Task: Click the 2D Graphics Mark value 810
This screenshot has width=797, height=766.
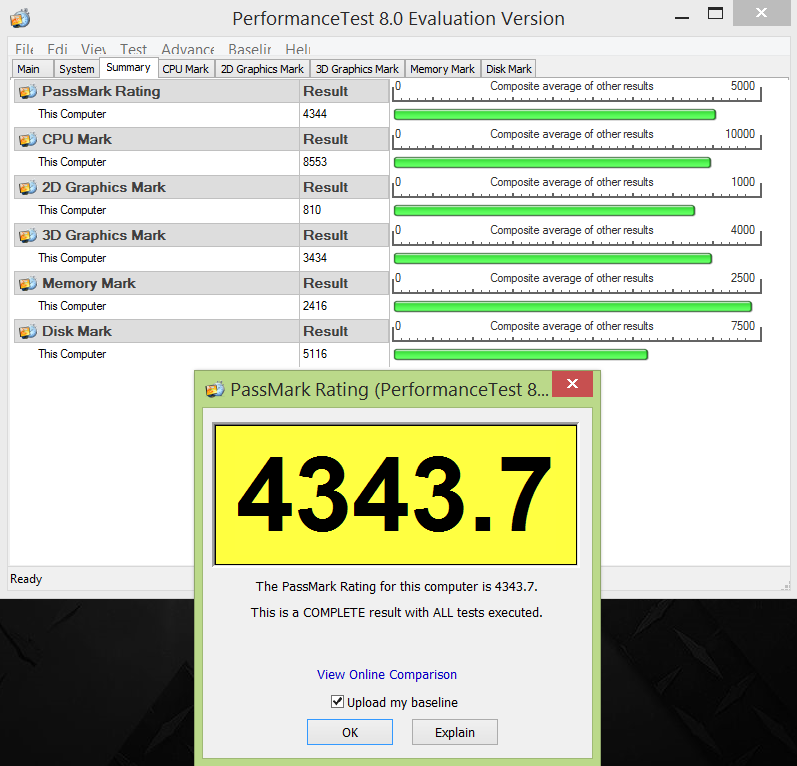Action: tap(312, 210)
